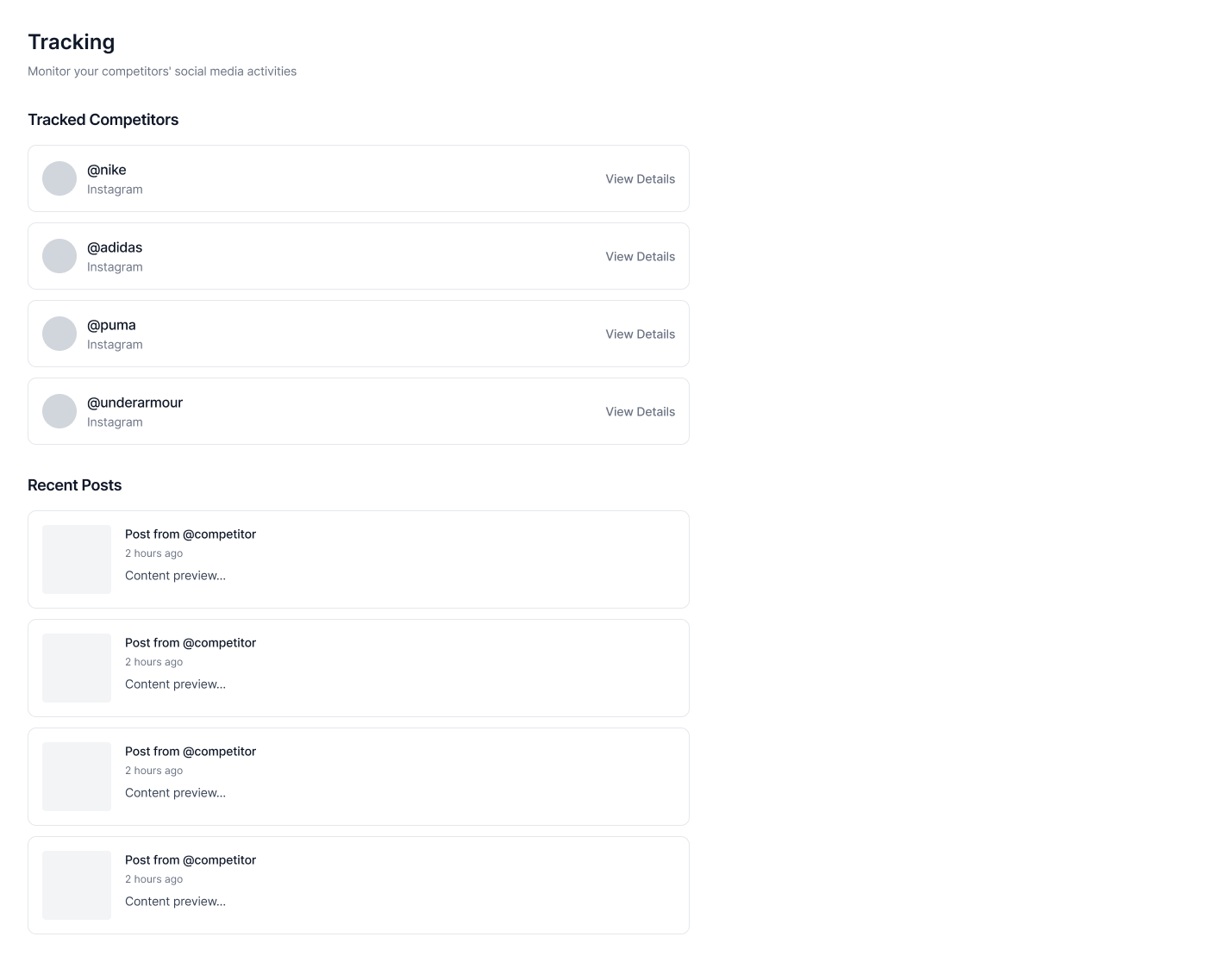
Task: Open the fourth recent post thumbnail
Action: tap(77, 885)
